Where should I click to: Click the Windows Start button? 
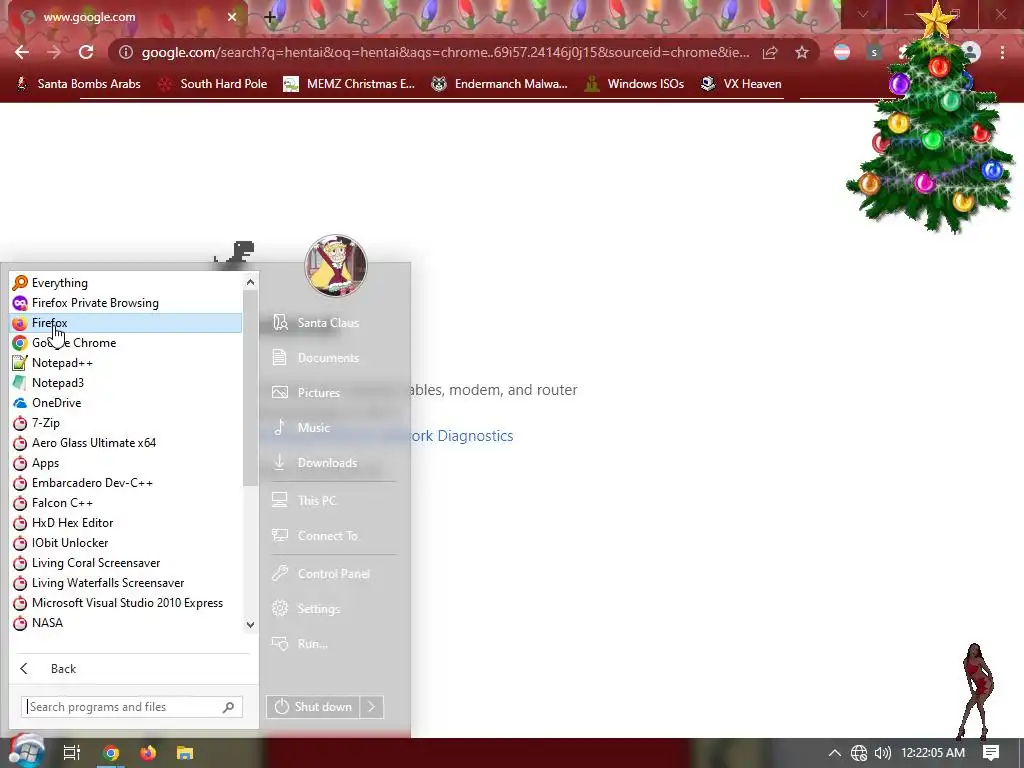tap(26, 753)
